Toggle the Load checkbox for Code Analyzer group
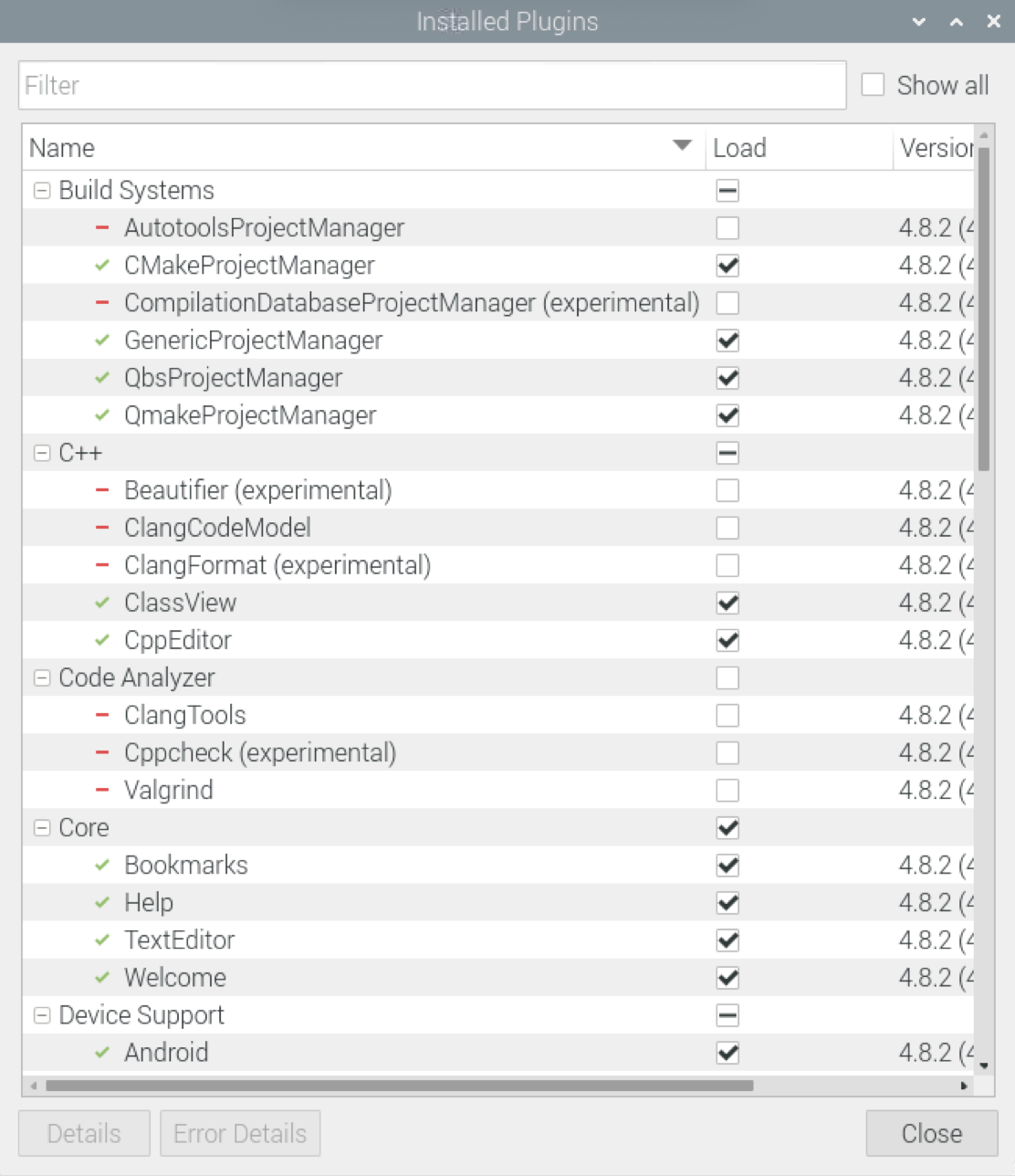 tap(727, 677)
